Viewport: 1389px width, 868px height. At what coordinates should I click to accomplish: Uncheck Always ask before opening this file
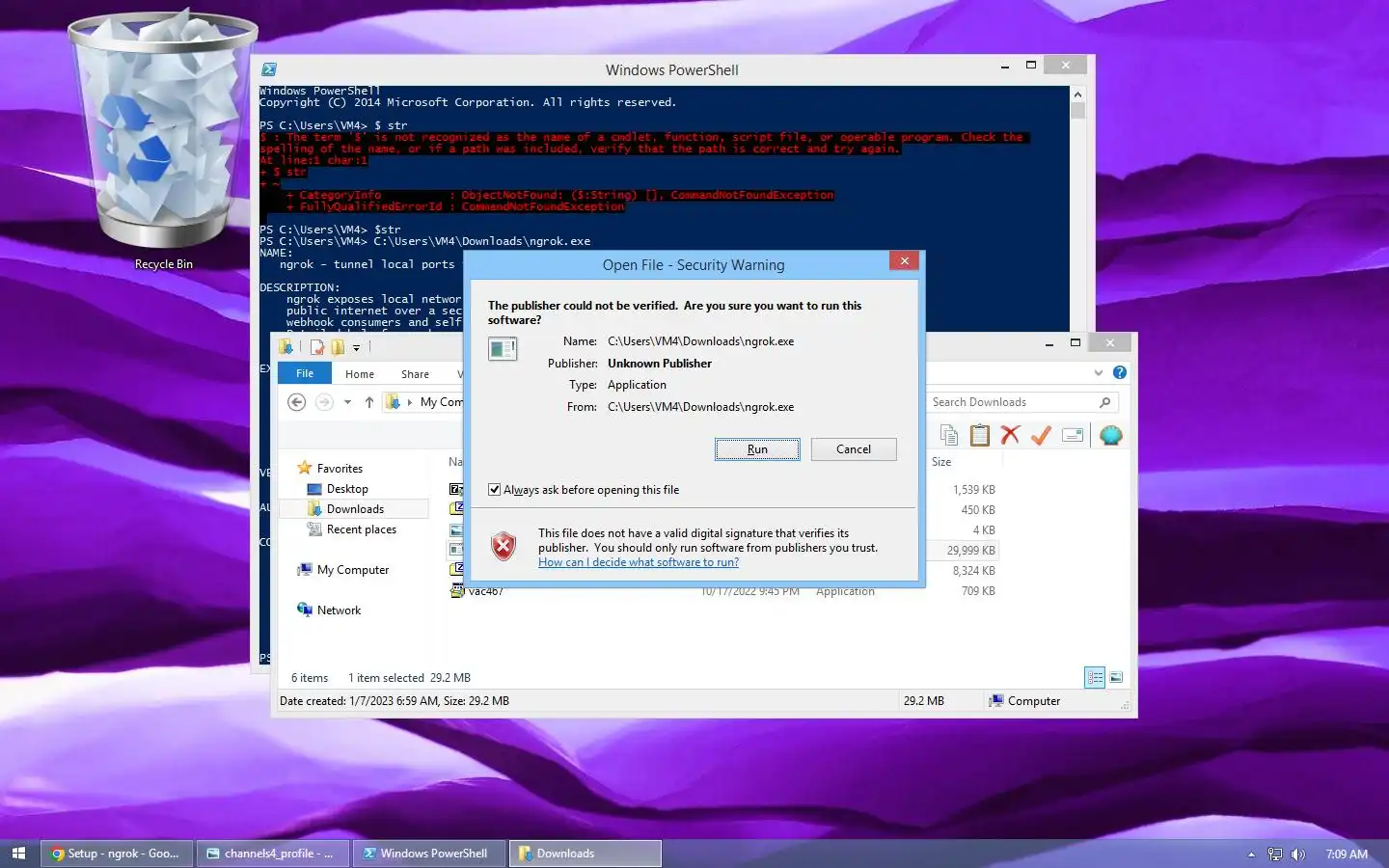494,490
